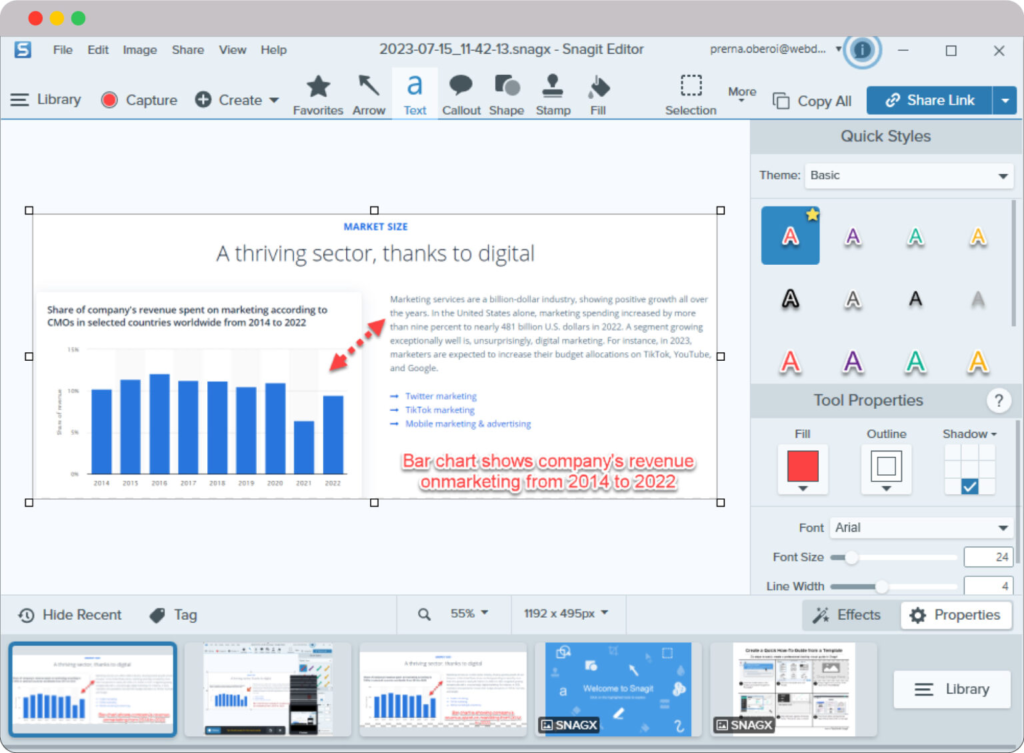
Task: Expand the 55% zoom dropdown
Action: 469,614
